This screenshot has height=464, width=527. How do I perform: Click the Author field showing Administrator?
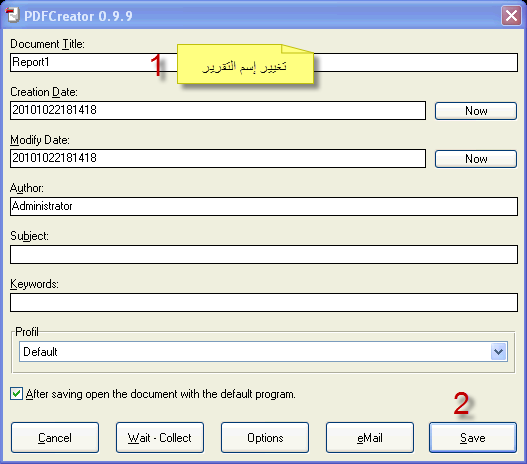point(264,206)
